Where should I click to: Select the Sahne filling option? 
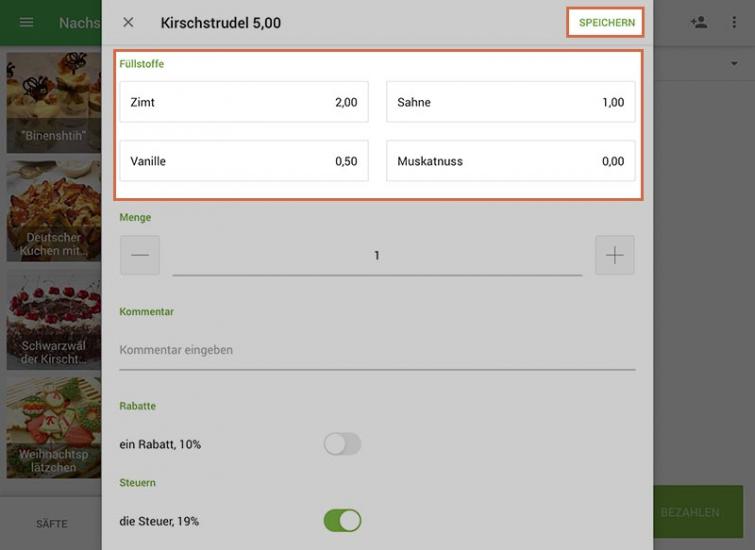(510, 102)
